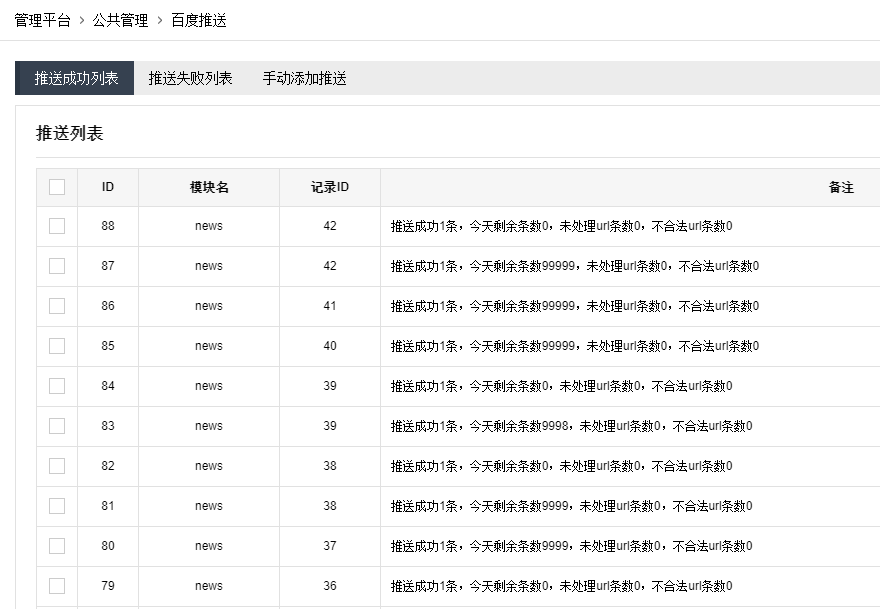Check the checkbox for record ID 86
This screenshot has width=880, height=609.
(56, 306)
